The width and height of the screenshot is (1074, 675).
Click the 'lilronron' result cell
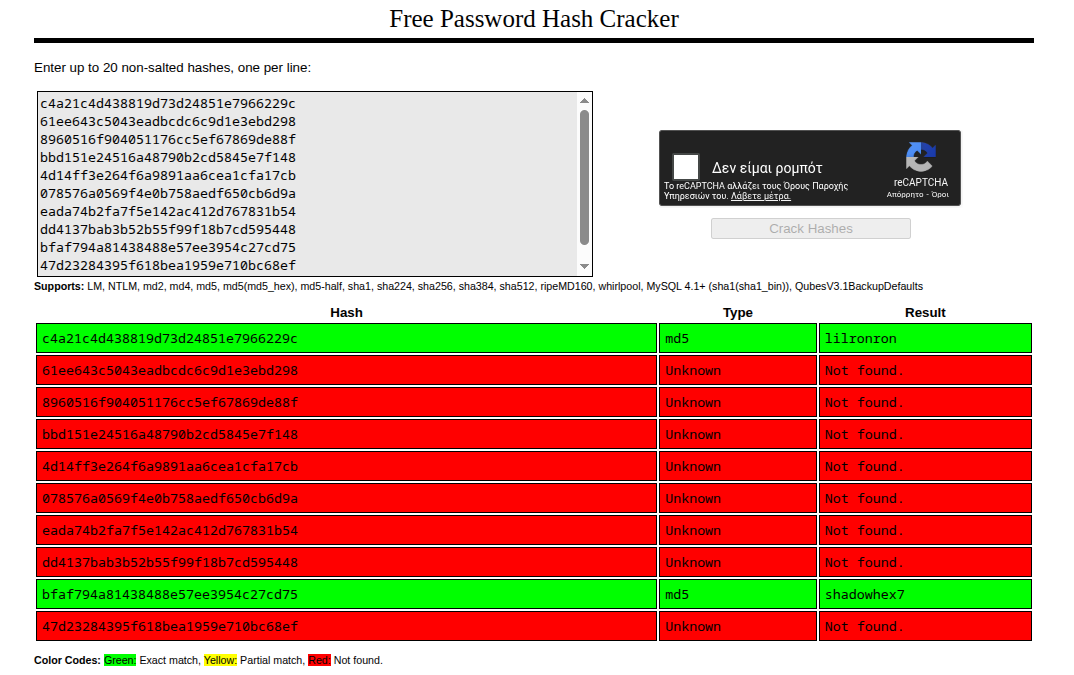pos(924,337)
